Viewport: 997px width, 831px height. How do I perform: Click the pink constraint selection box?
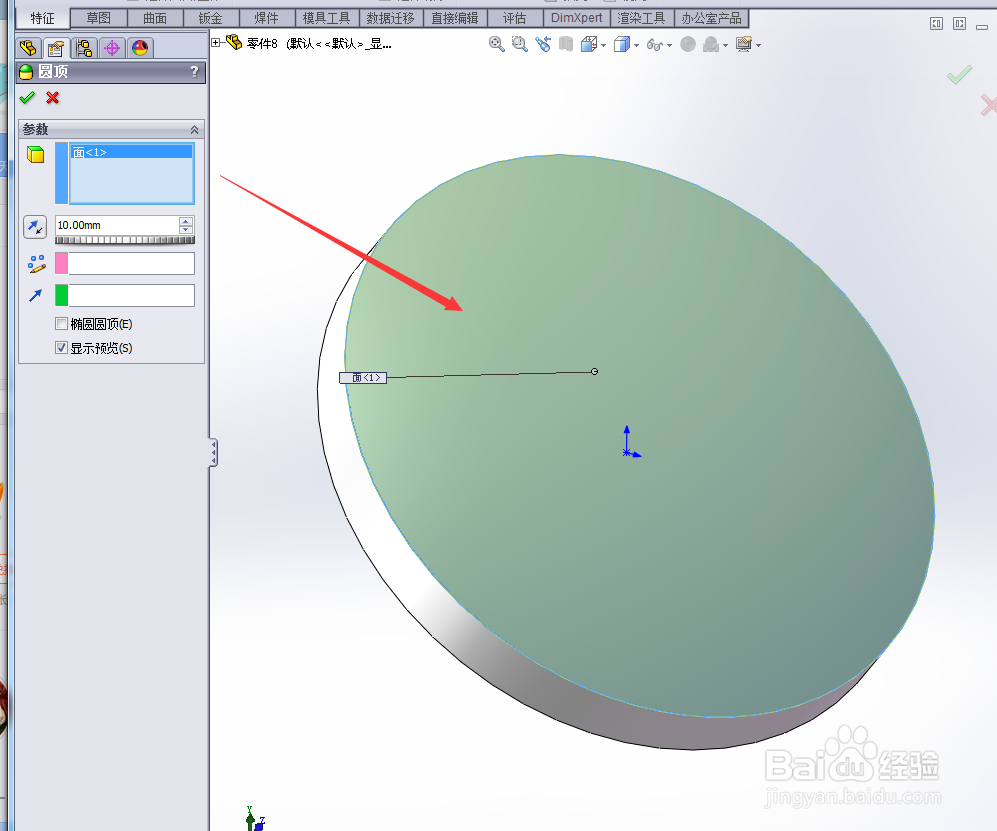pos(131,263)
